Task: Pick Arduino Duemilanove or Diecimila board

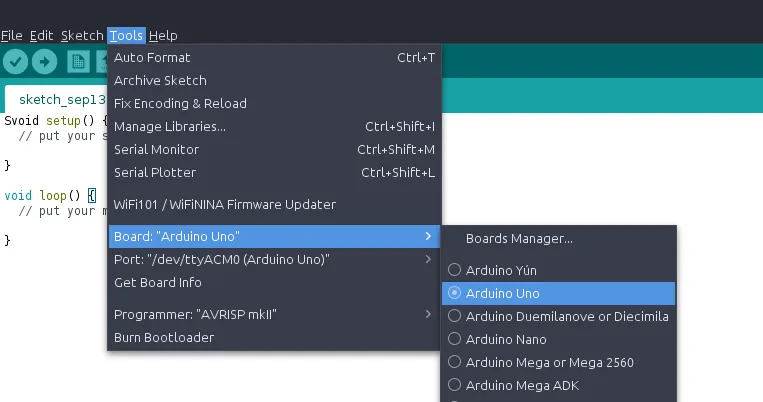Action: (x=567, y=316)
